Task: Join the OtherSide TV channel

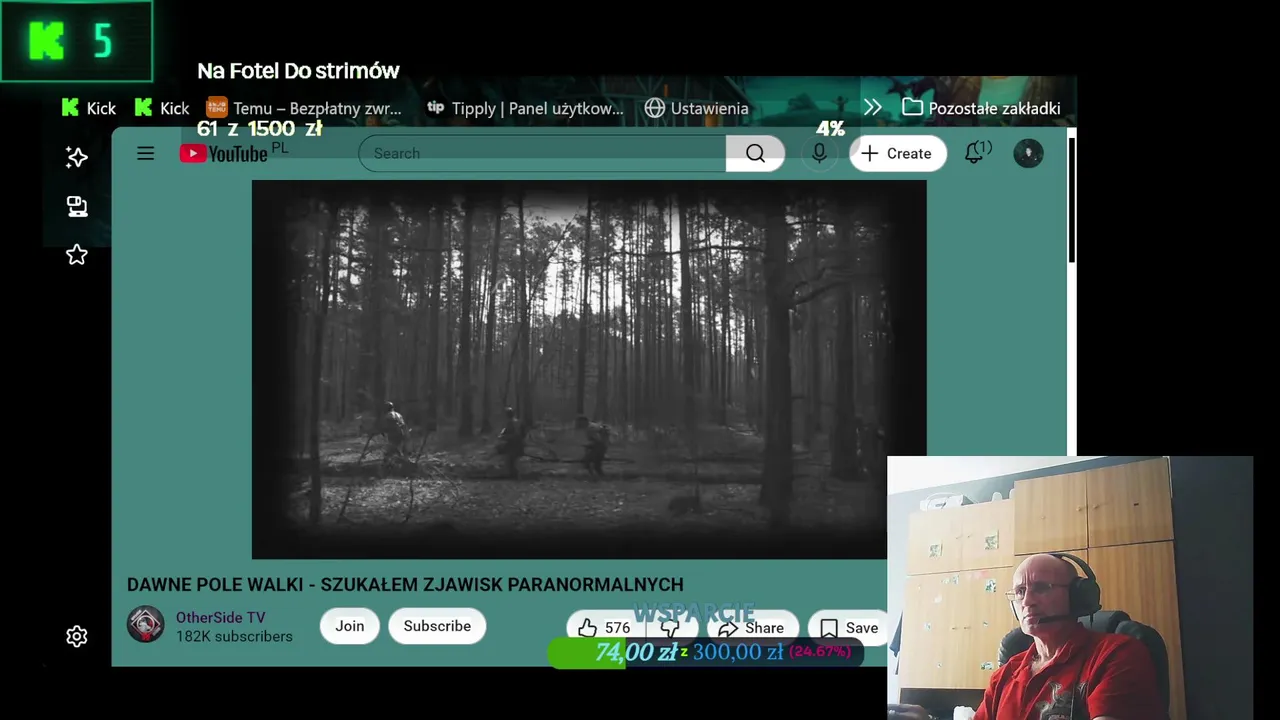Action: pyautogui.click(x=350, y=626)
